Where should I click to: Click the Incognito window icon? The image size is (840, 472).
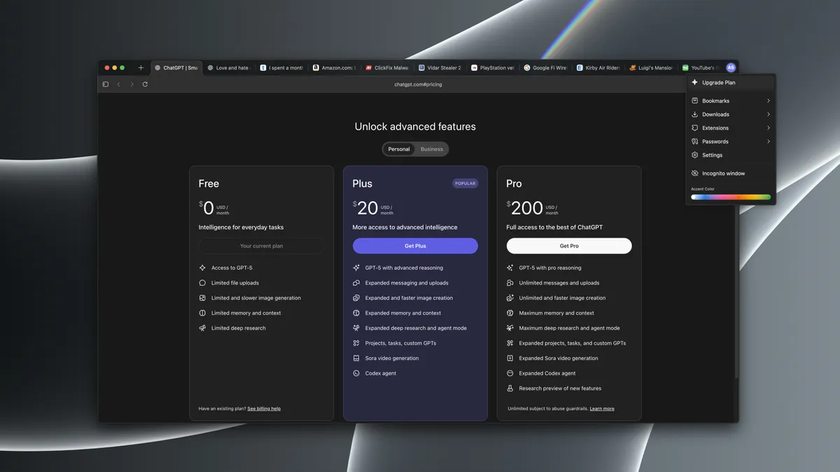point(694,173)
